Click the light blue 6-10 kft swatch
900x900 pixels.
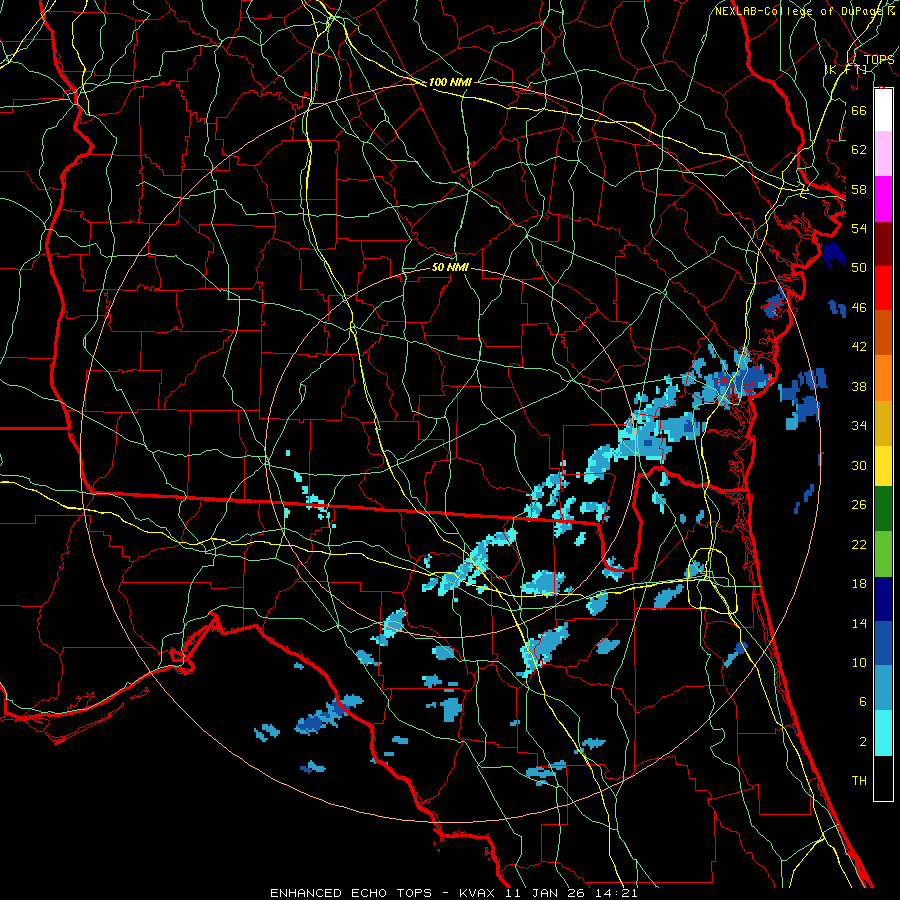(x=883, y=688)
